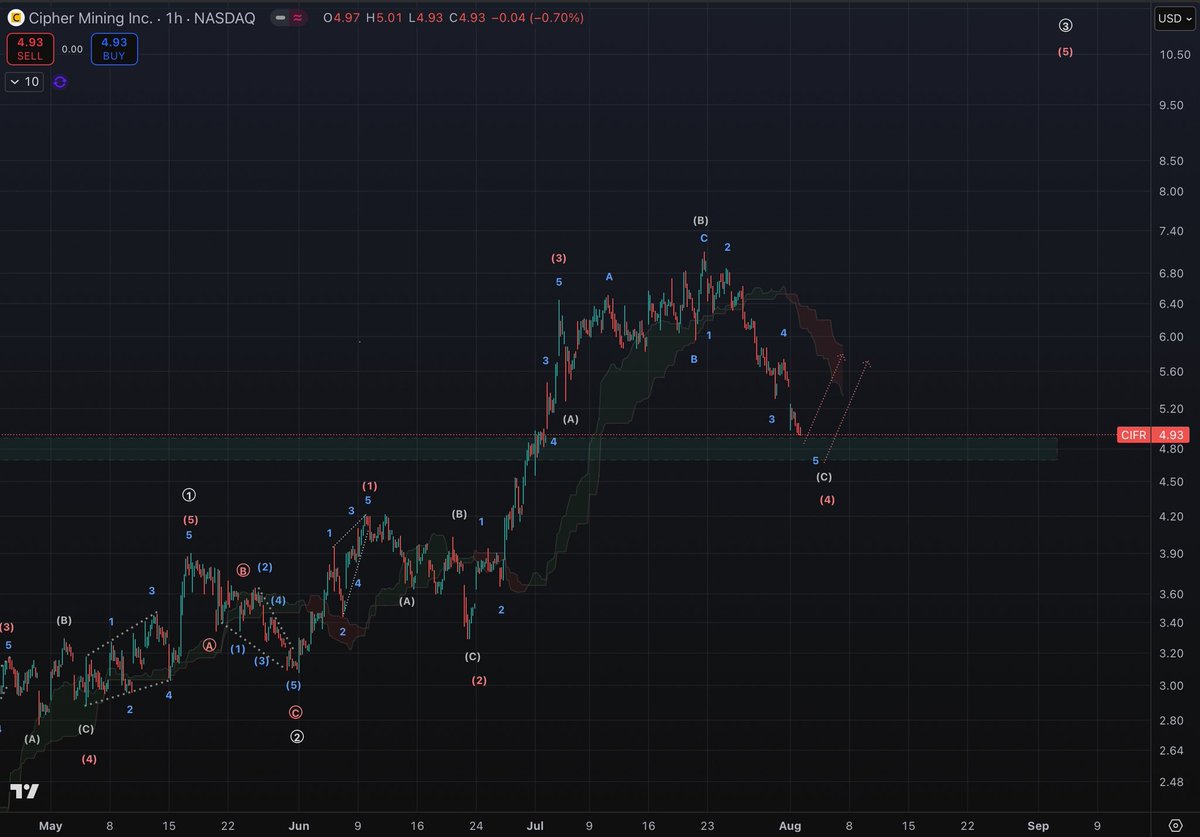This screenshot has width=1200, height=837.
Task: Click the Aug label on time axis
Action: coord(790,826)
